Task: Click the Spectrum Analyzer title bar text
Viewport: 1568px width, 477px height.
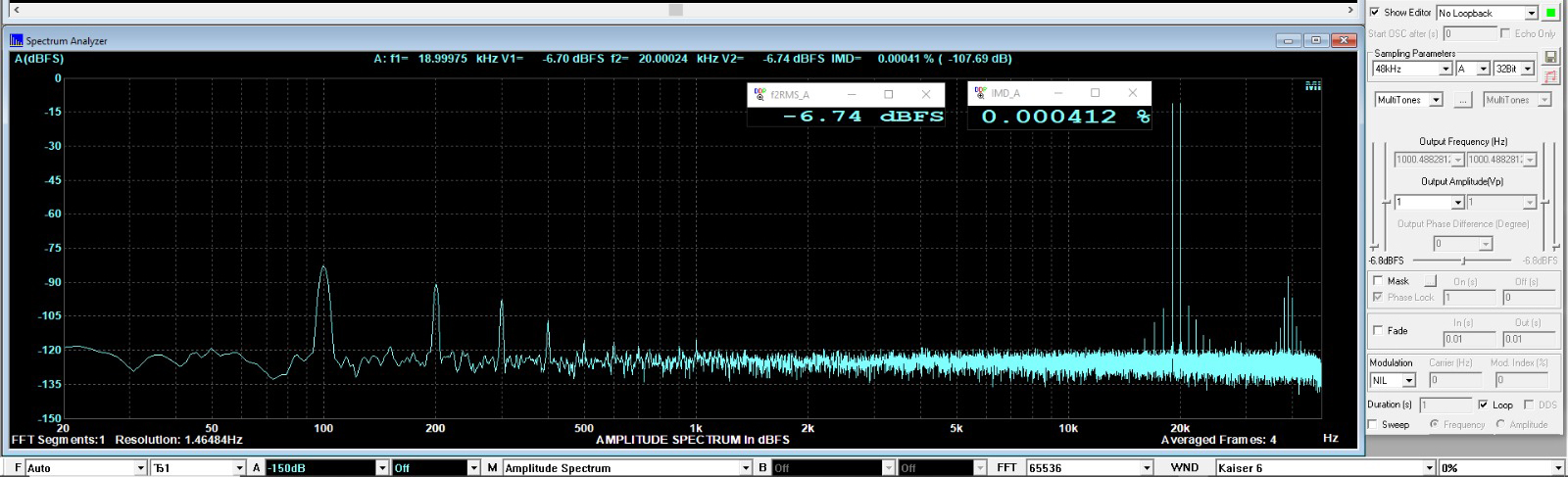Action: pyautogui.click(x=67, y=41)
